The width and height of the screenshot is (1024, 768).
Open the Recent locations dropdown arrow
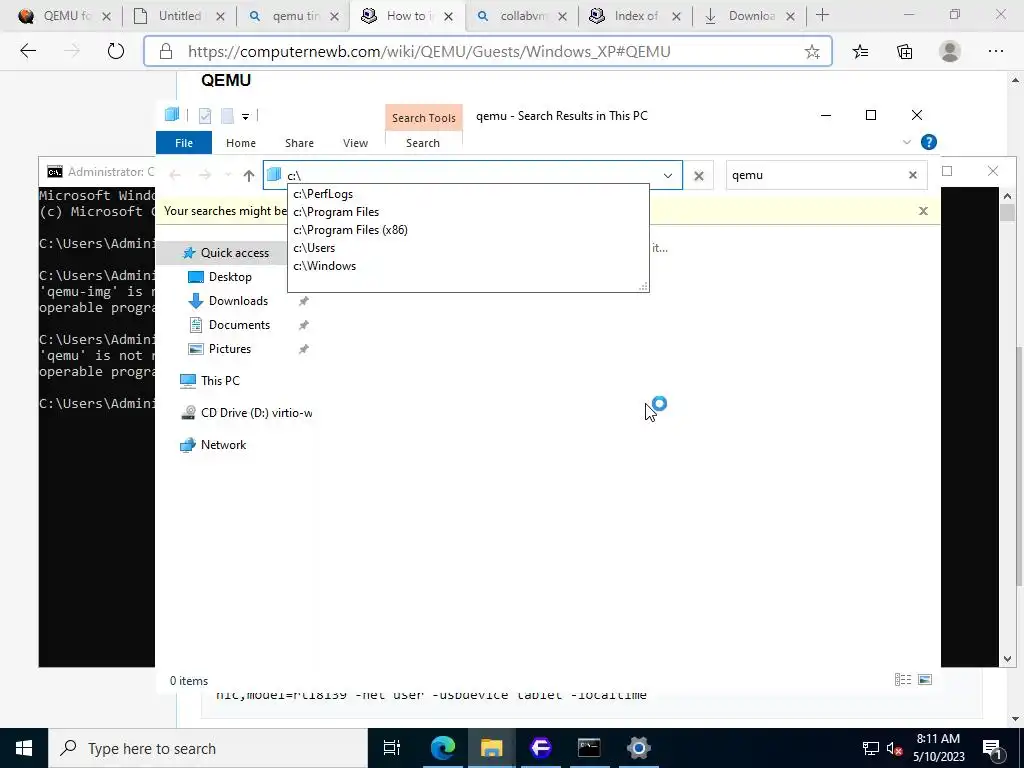coord(227,175)
